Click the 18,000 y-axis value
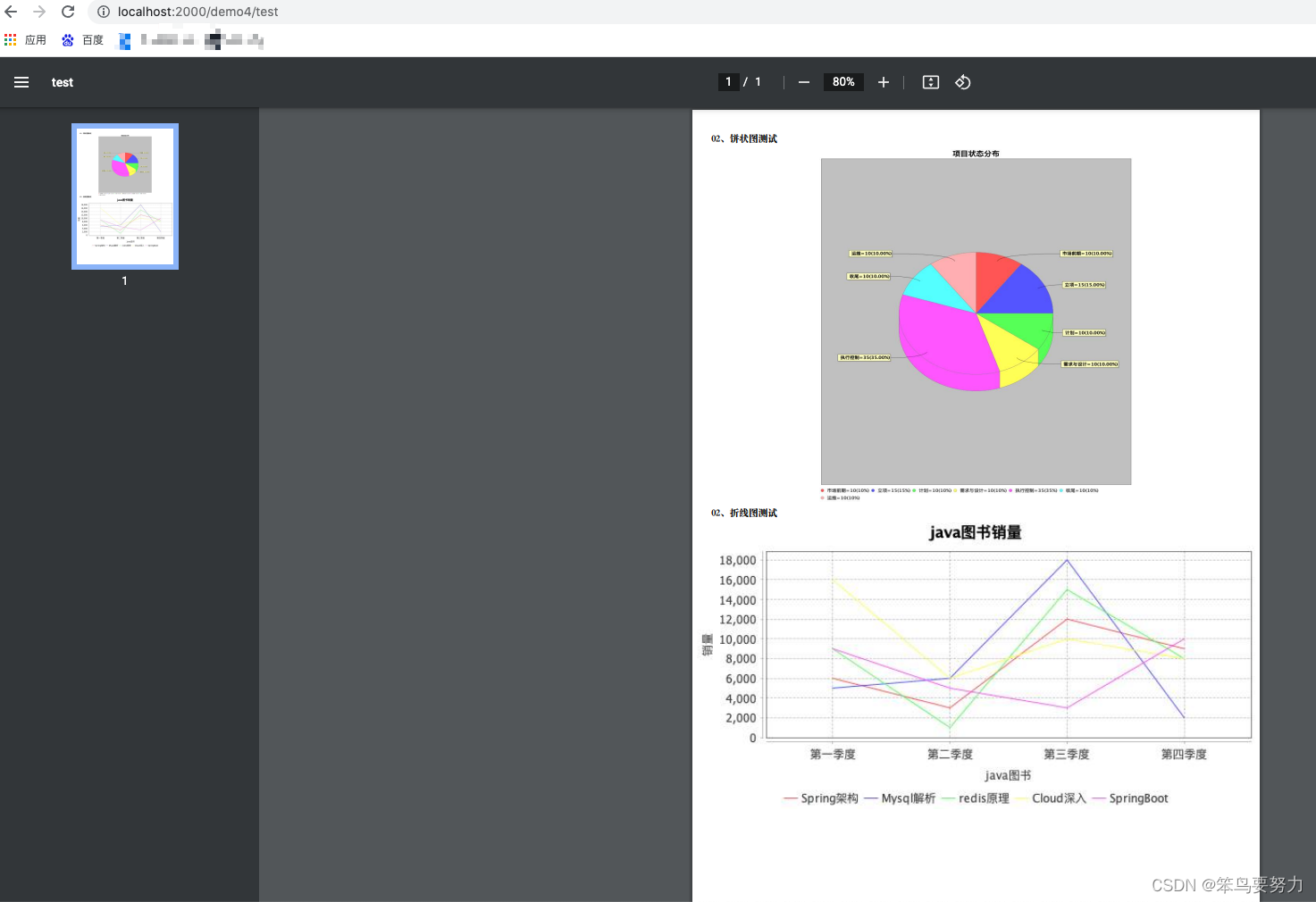The image size is (1316, 902). pos(738,561)
